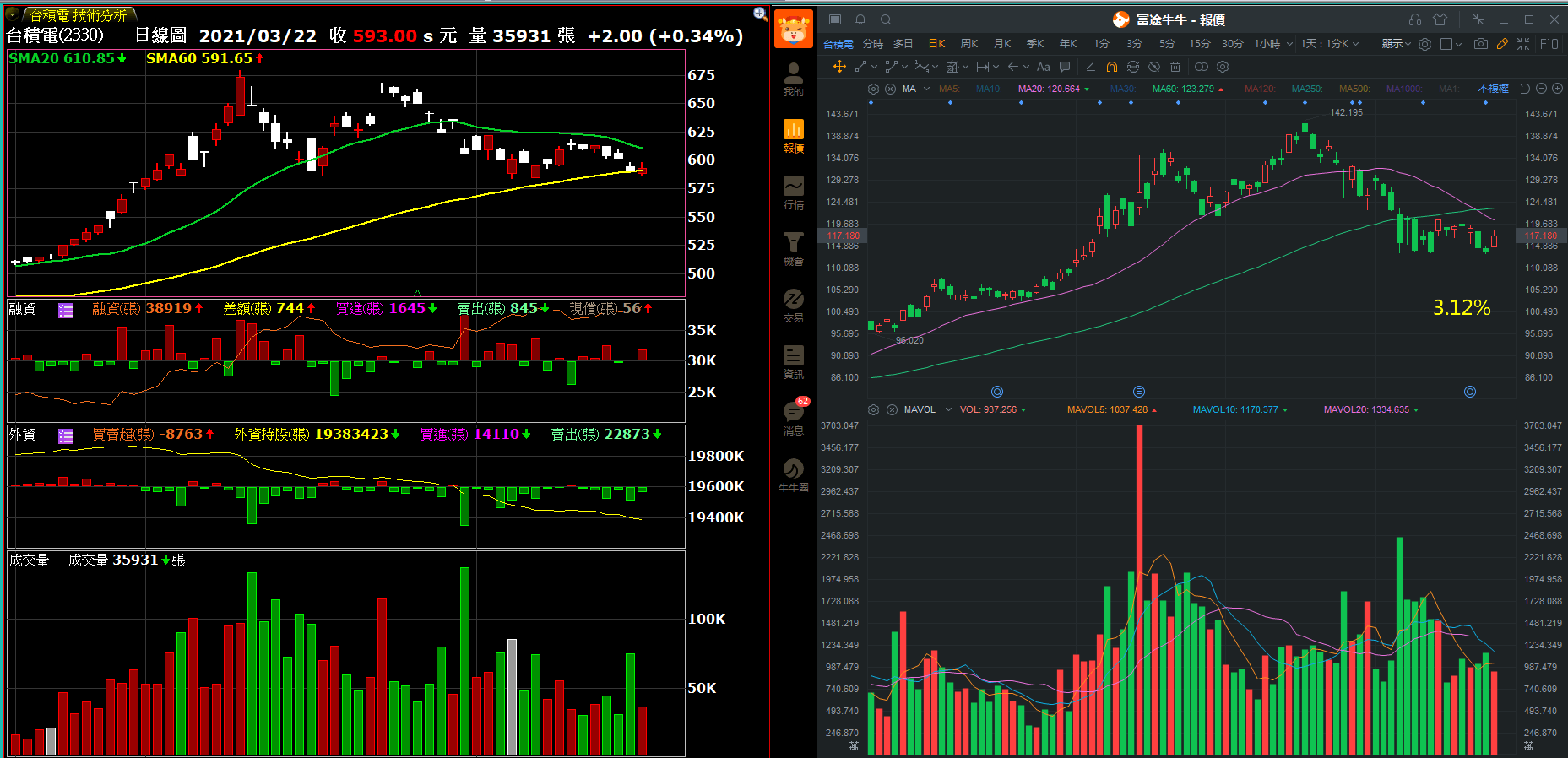This screenshot has width=1568, height=758.
Task: Open the 消息 messages with 62 badge
Action: coord(793,418)
